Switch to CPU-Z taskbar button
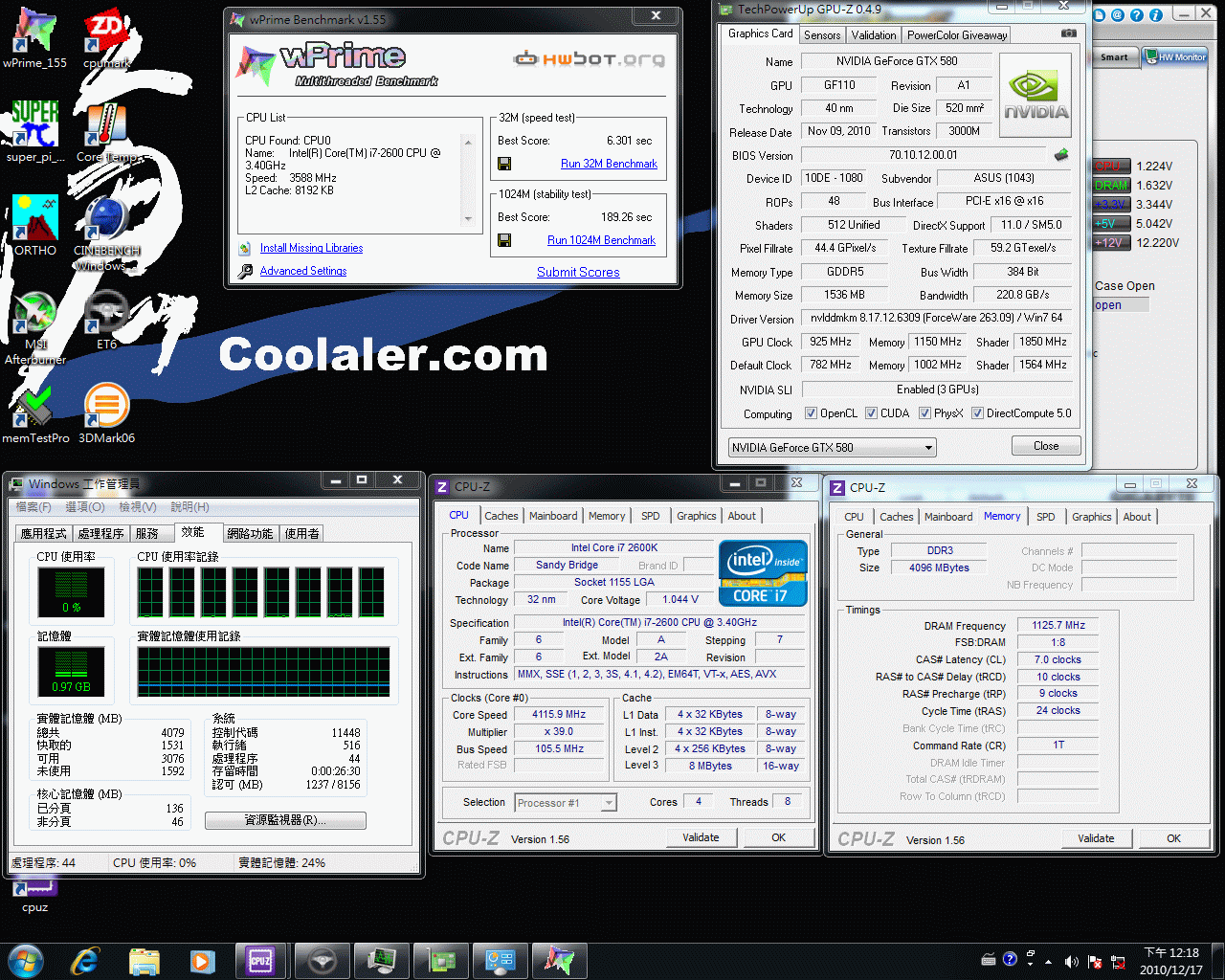This screenshot has height=980, width=1225. pyautogui.click(x=260, y=960)
